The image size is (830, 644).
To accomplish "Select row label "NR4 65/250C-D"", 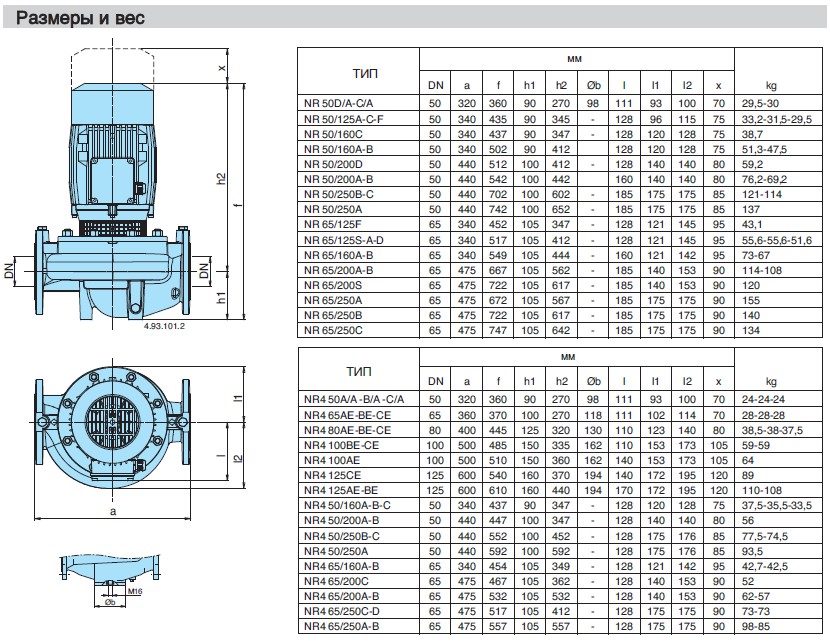I will [341, 611].
